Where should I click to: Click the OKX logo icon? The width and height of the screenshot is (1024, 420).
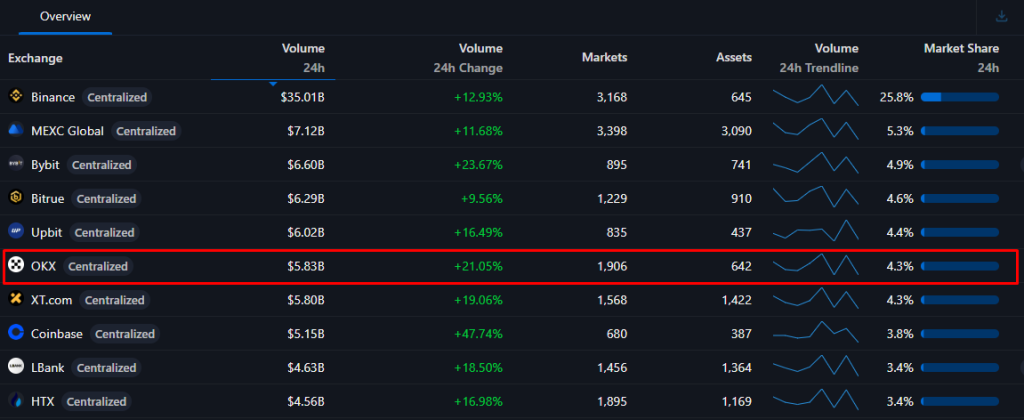click(x=16, y=266)
